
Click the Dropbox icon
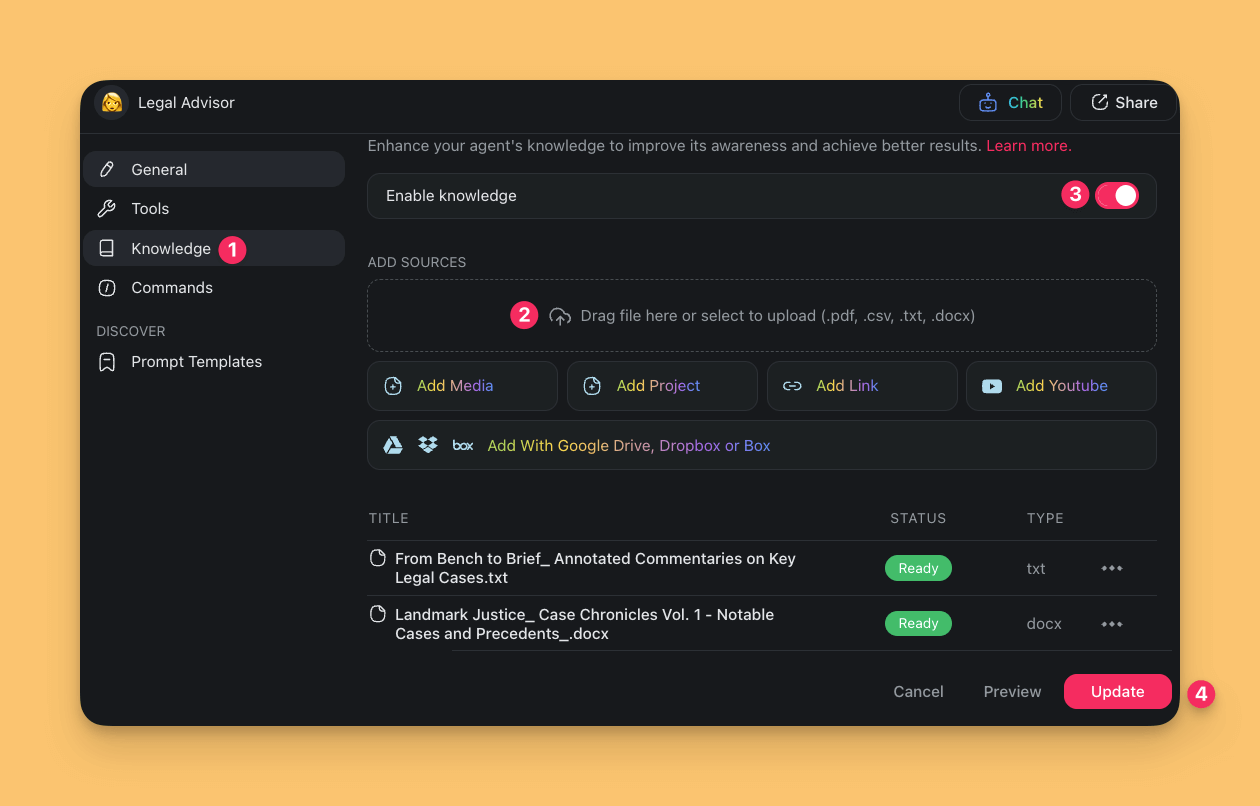pyautogui.click(x=428, y=445)
